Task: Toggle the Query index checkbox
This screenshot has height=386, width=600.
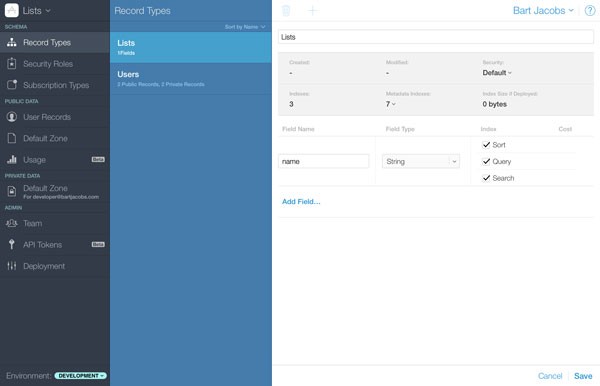Action: click(486, 161)
